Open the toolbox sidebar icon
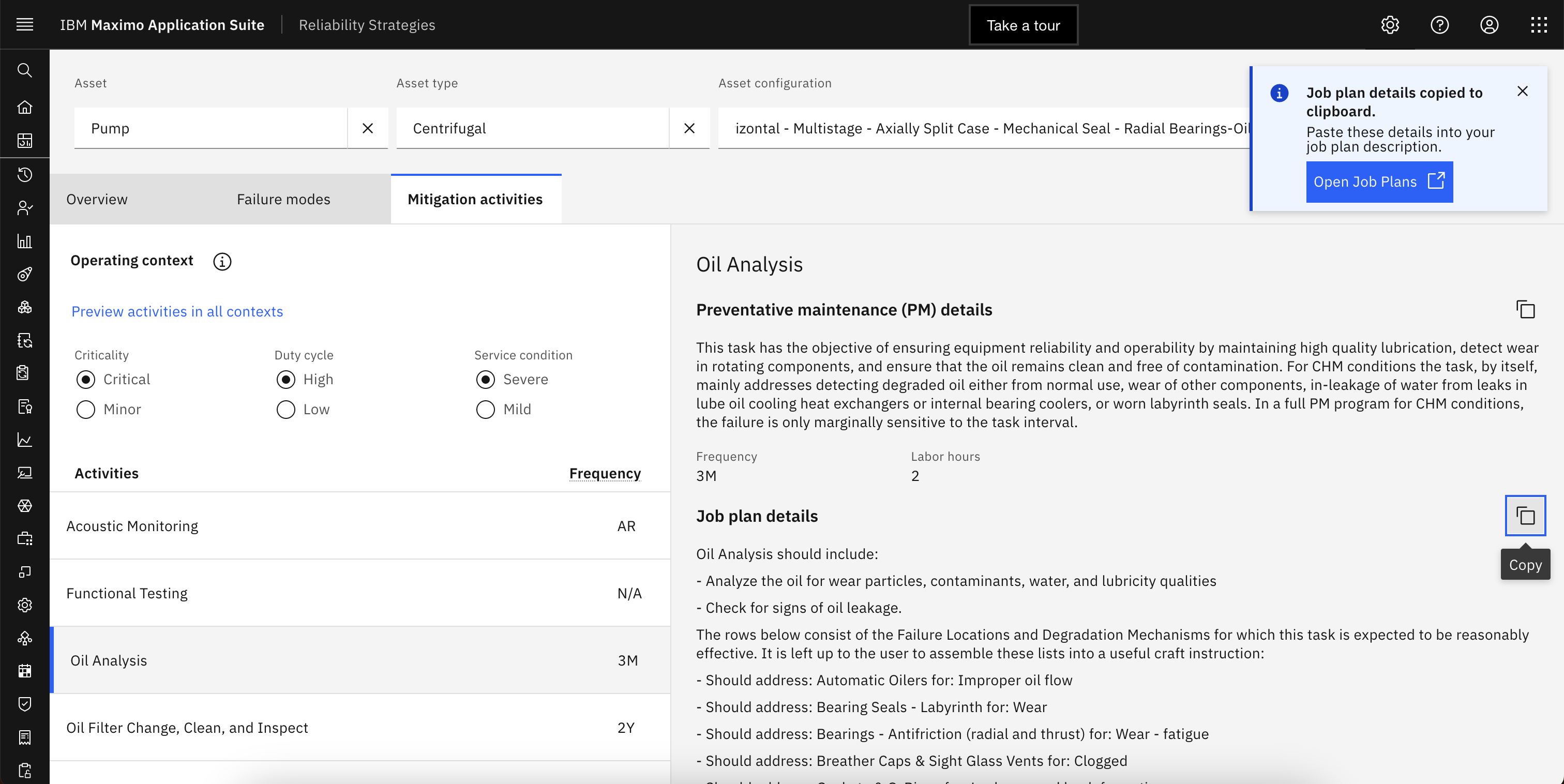1564x784 pixels. tap(24, 539)
